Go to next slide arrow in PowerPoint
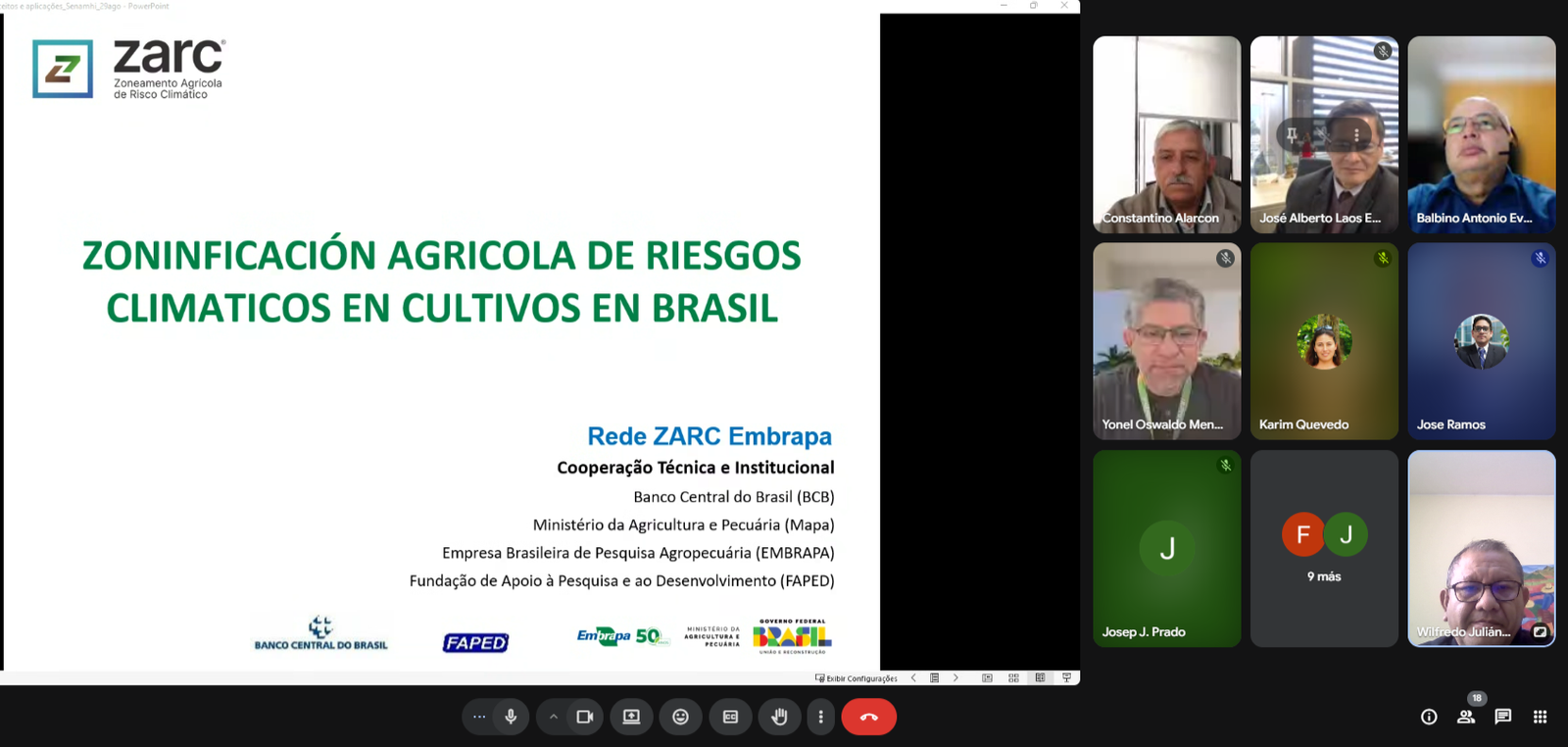 click(x=955, y=677)
